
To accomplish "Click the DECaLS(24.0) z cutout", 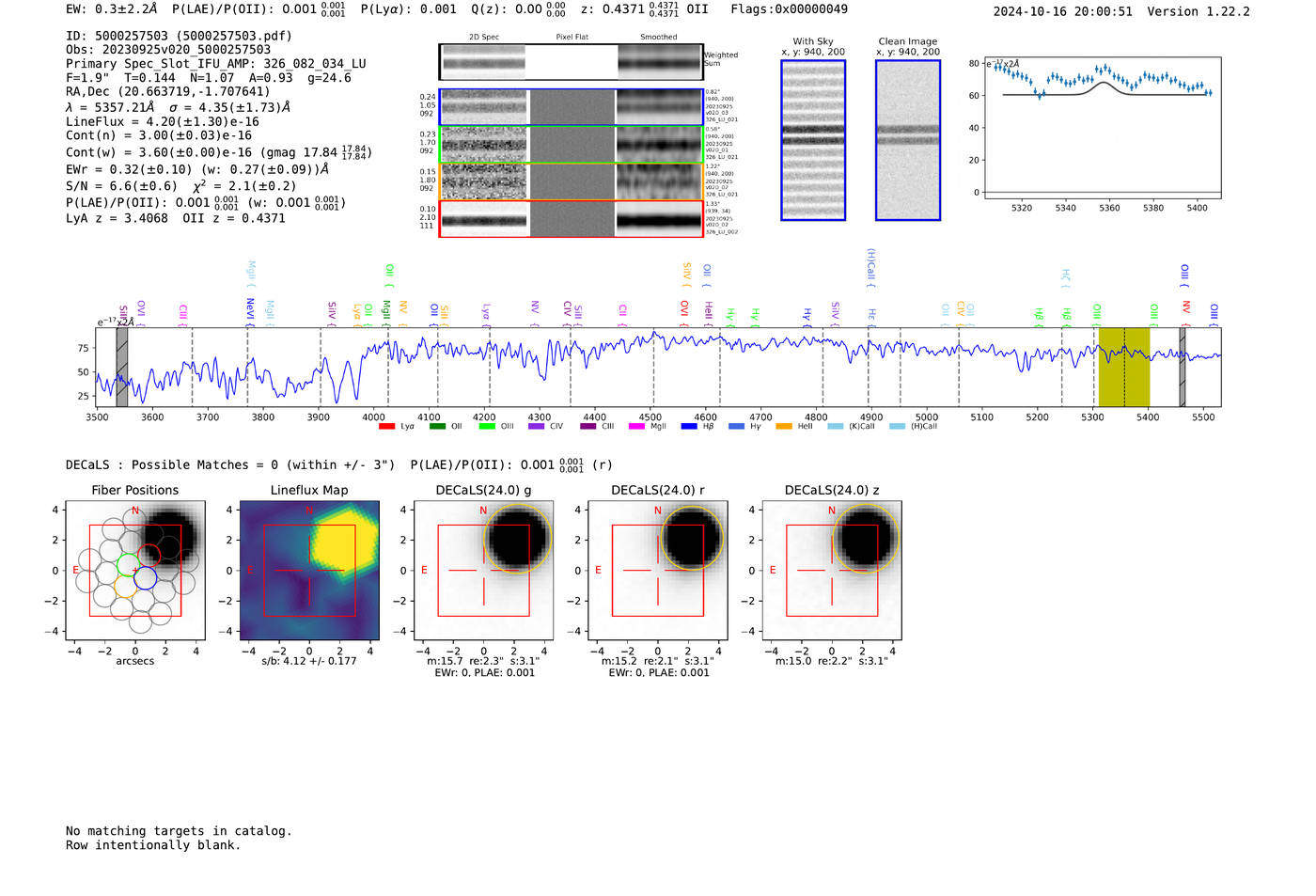I will 832,571.
